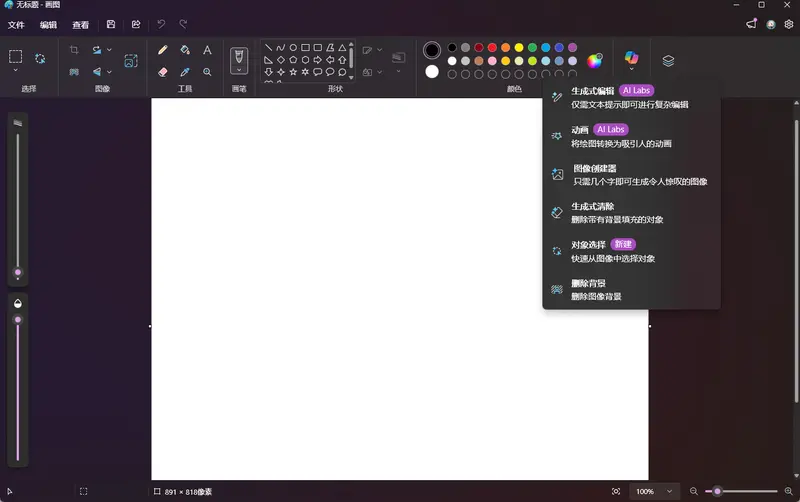Click the fit-to-window icon in status bar
Image resolution: width=800 pixels, height=502 pixels.
pyautogui.click(x=616, y=491)
